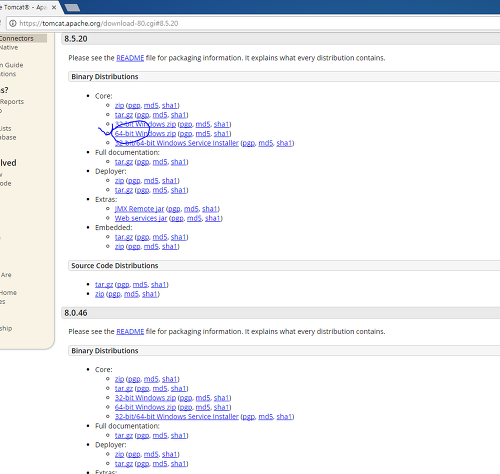The height and width of the screenshot is (474, 500).
Task: Open md5 of 8.5.20 Core tar.gz
Action: [160, 115]
